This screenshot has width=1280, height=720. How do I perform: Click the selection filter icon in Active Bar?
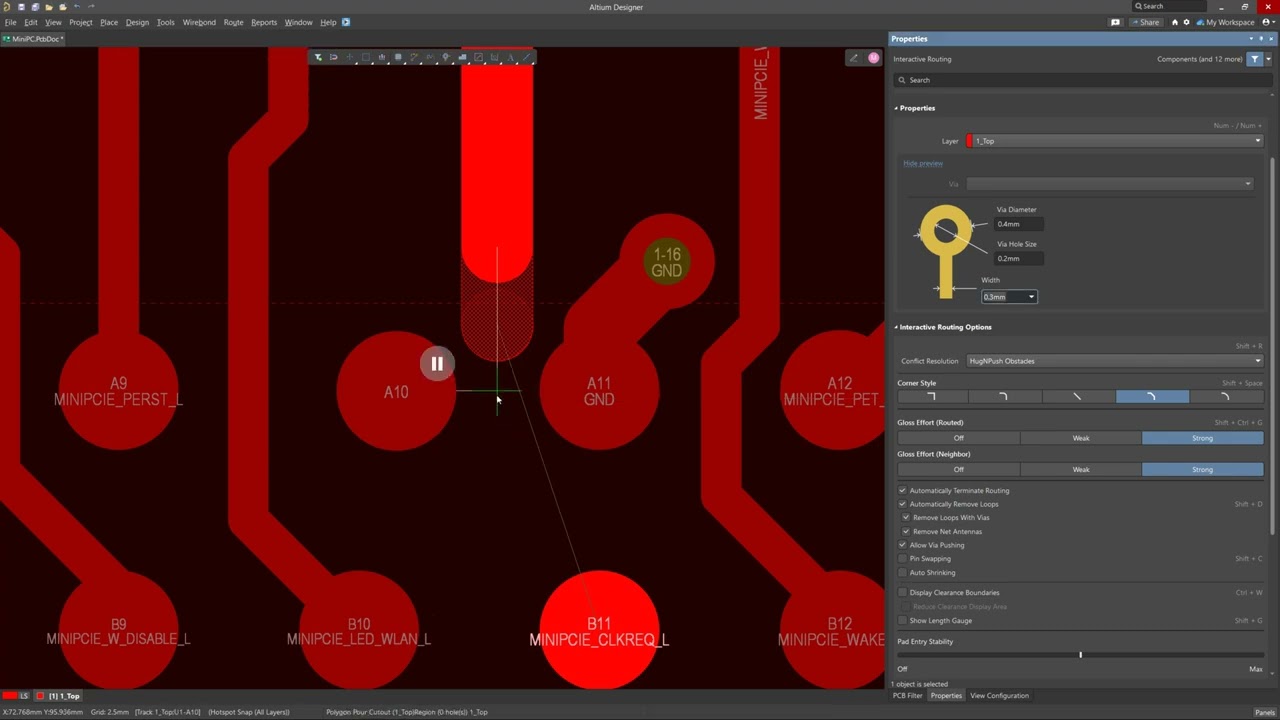[318, 57]
